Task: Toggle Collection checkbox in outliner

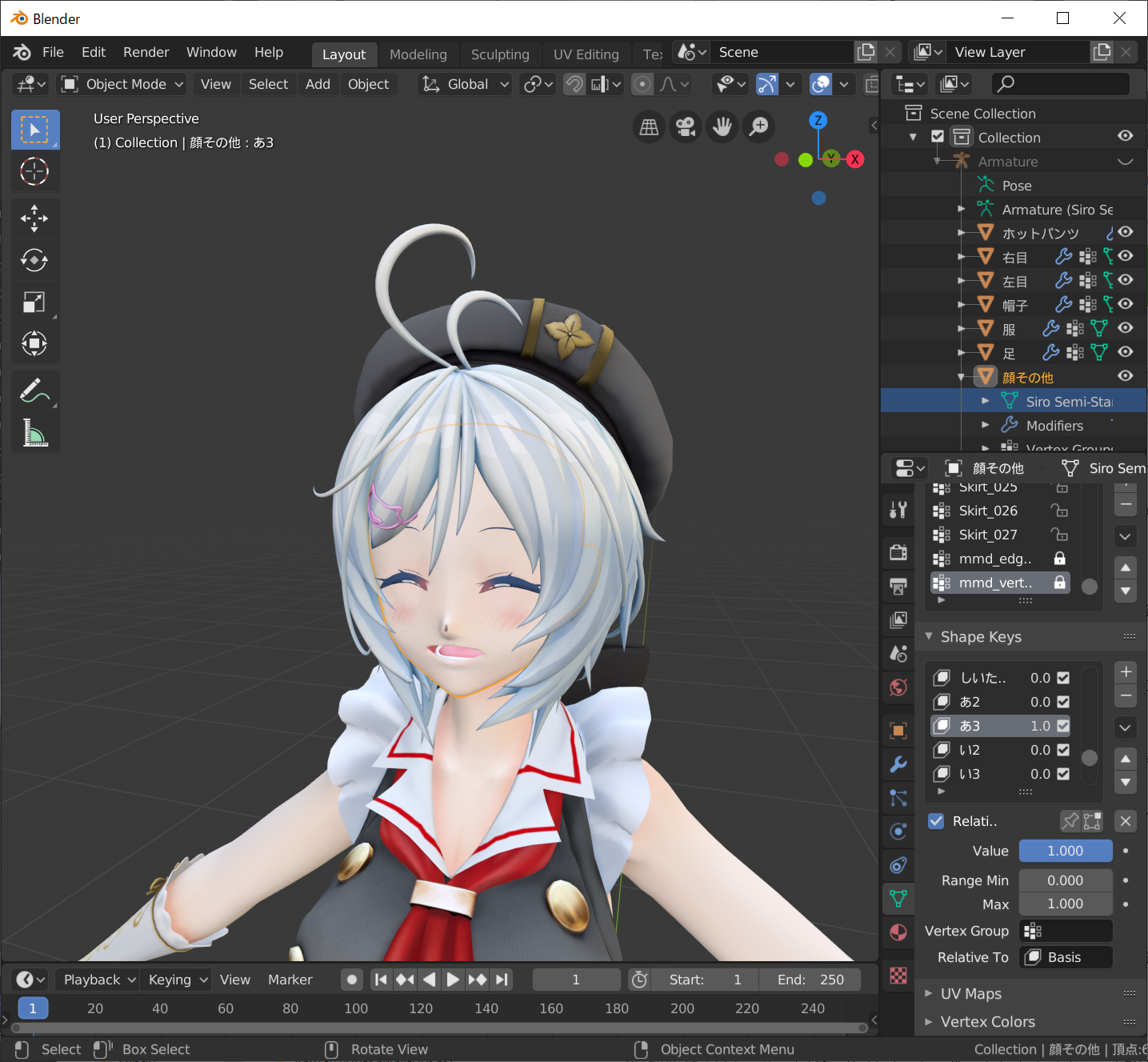Action: coord(938,137)
